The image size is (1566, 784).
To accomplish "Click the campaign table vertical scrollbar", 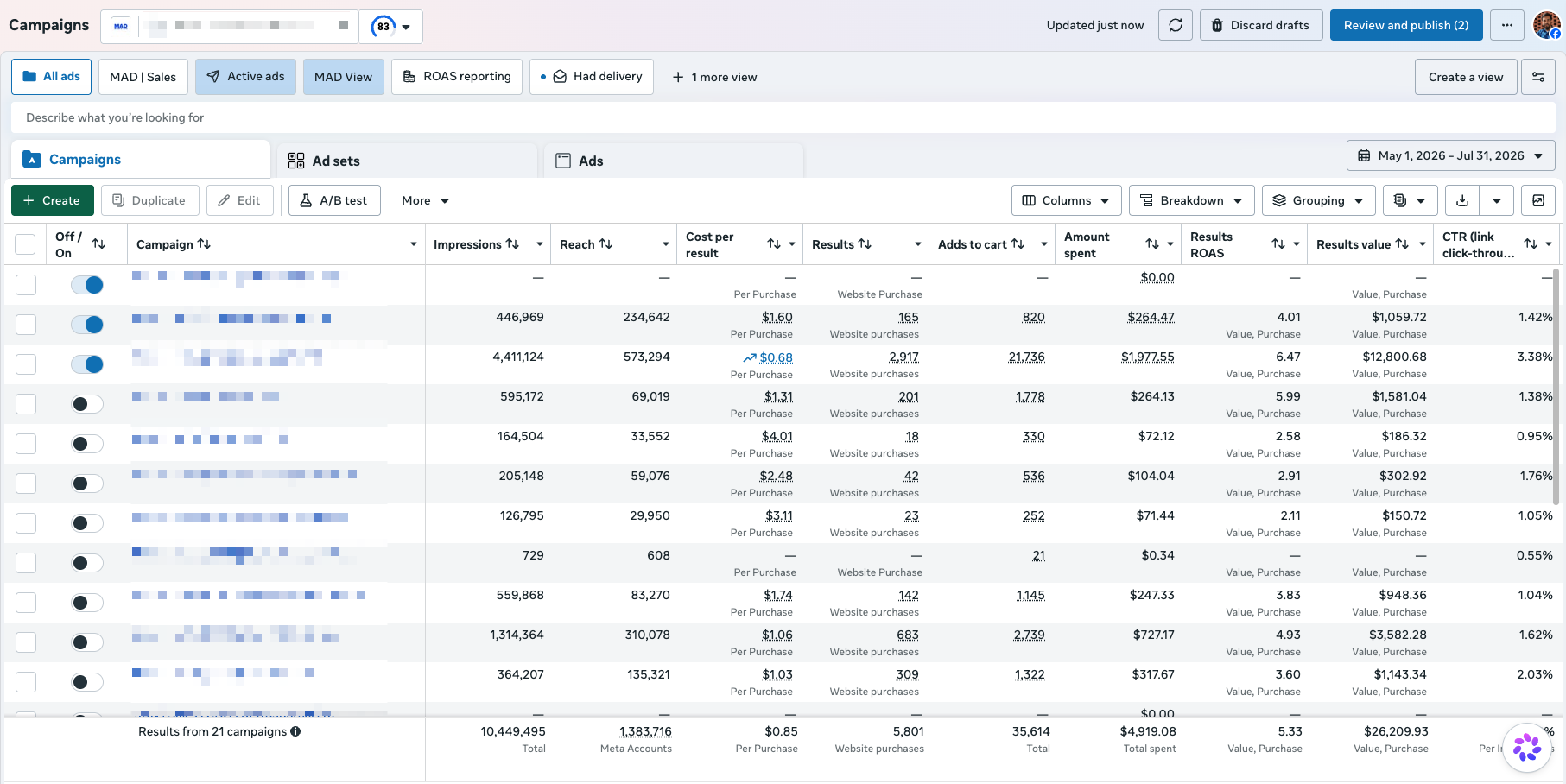I will click(1556, 387).
